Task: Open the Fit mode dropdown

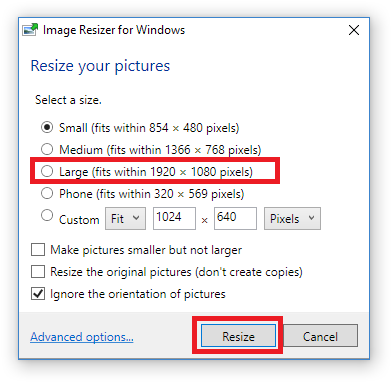Action: click(x=125, y=219)
